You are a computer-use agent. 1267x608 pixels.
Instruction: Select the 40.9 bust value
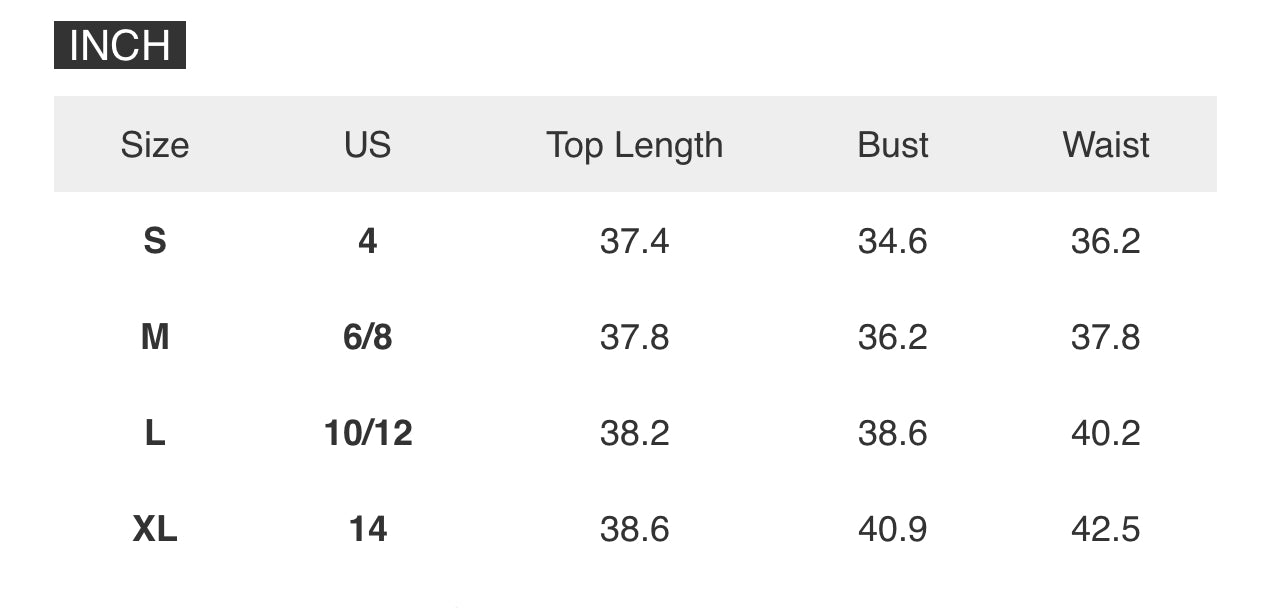coord(892,529)
